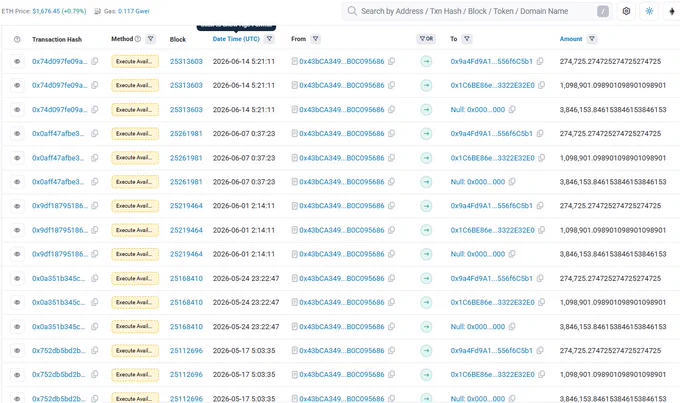Viewport: 680px width, 403px height.
Task: Click Execute Avail method badge in block 25168410 1,098,901 row
Action: (135, 302)
